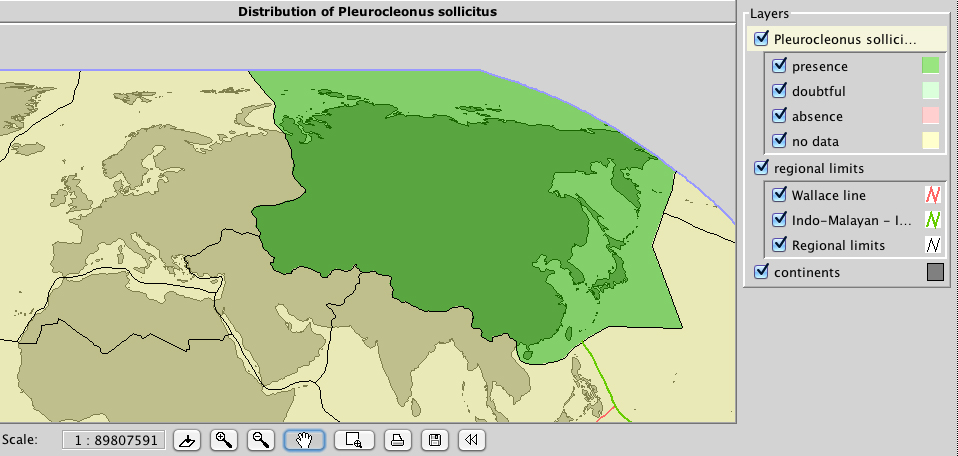Click the green presence color swatch
The width and height of the screenshot is (958, 456).
(930, 66)
